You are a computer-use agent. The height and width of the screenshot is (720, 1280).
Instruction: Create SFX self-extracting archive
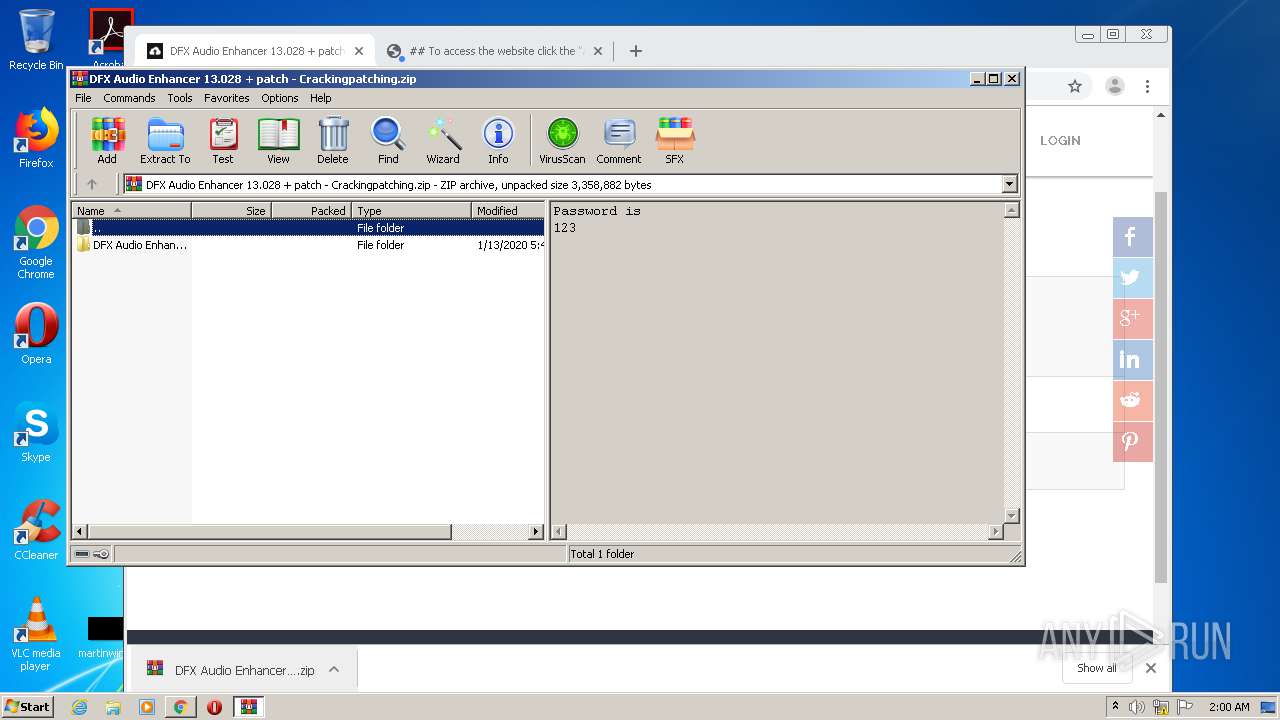click(675, 141)
